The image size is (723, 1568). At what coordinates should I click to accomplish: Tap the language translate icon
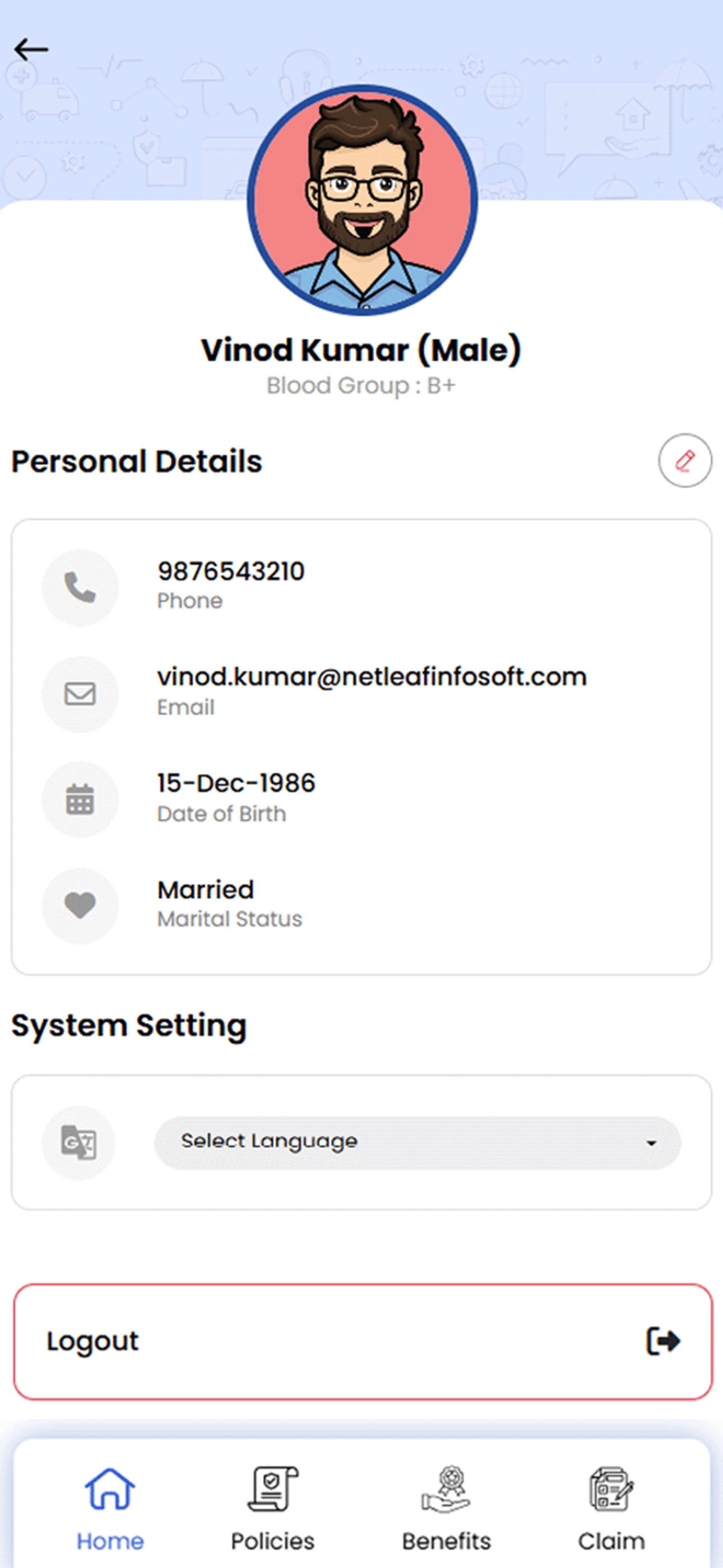pyautogui.click(x=78, y=1142)
